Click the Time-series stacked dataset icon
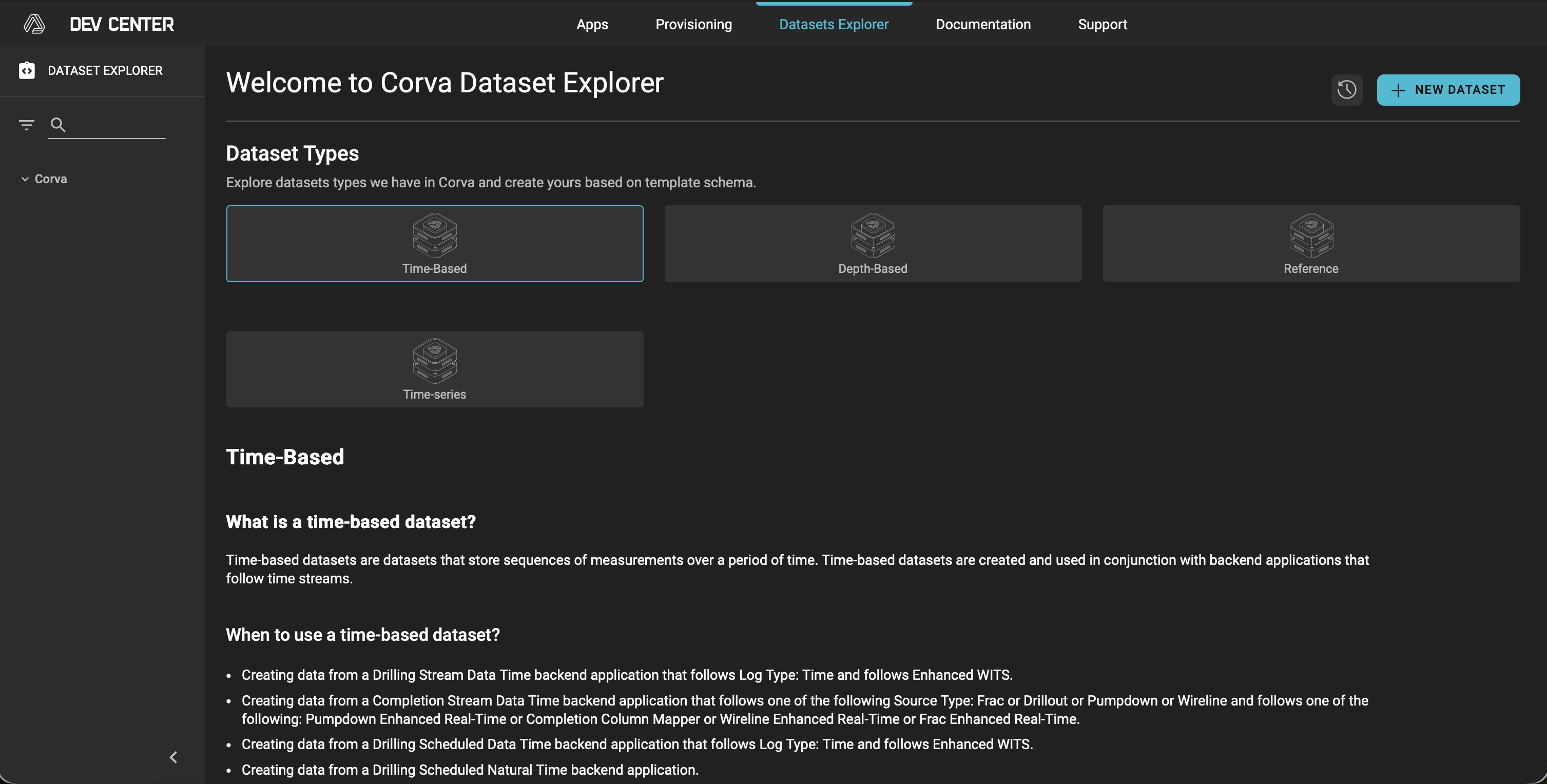Image resolution: width=1547 pixels, height=784 pixels. (x=435, y=361)
